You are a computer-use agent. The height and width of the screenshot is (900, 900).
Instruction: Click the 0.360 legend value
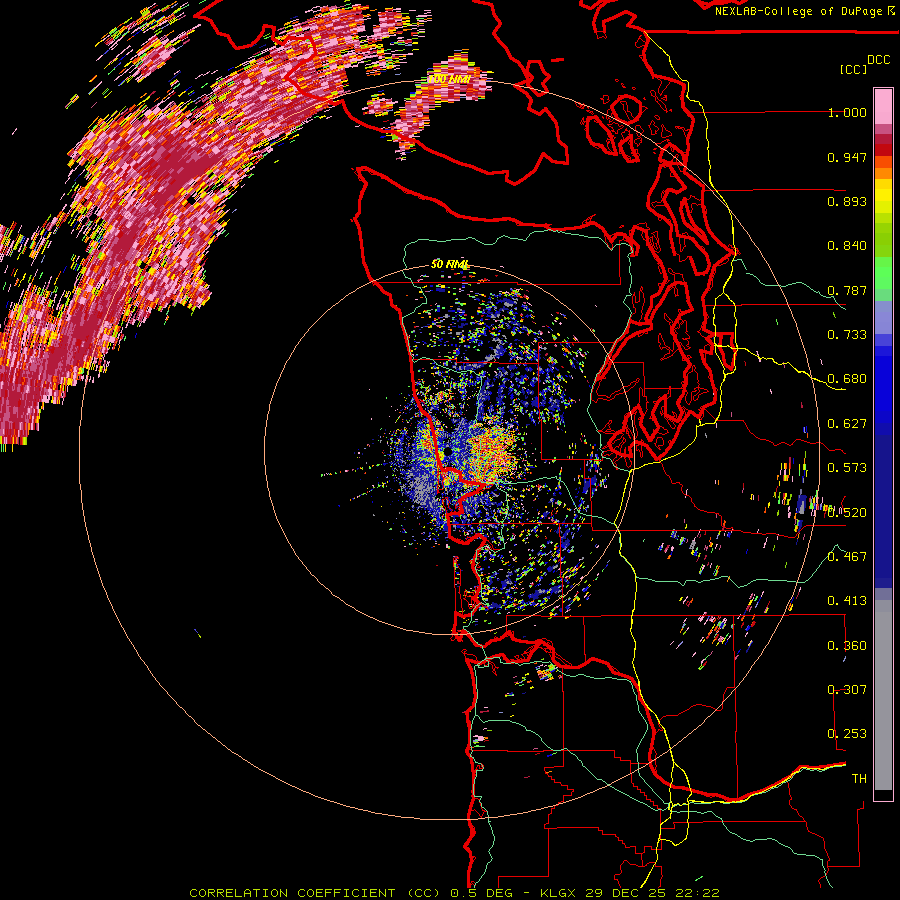click(x=847, y=645)
